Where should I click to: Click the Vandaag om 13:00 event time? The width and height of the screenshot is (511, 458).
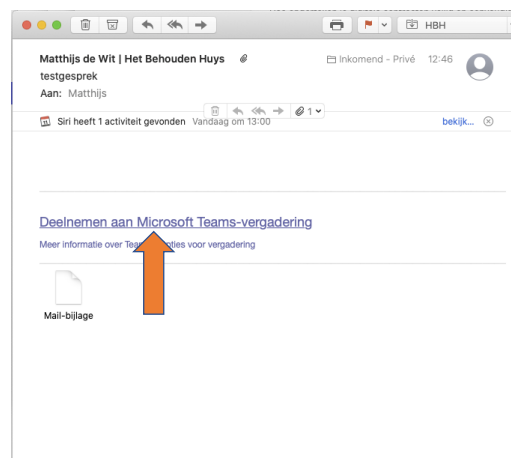pos(231,122)
